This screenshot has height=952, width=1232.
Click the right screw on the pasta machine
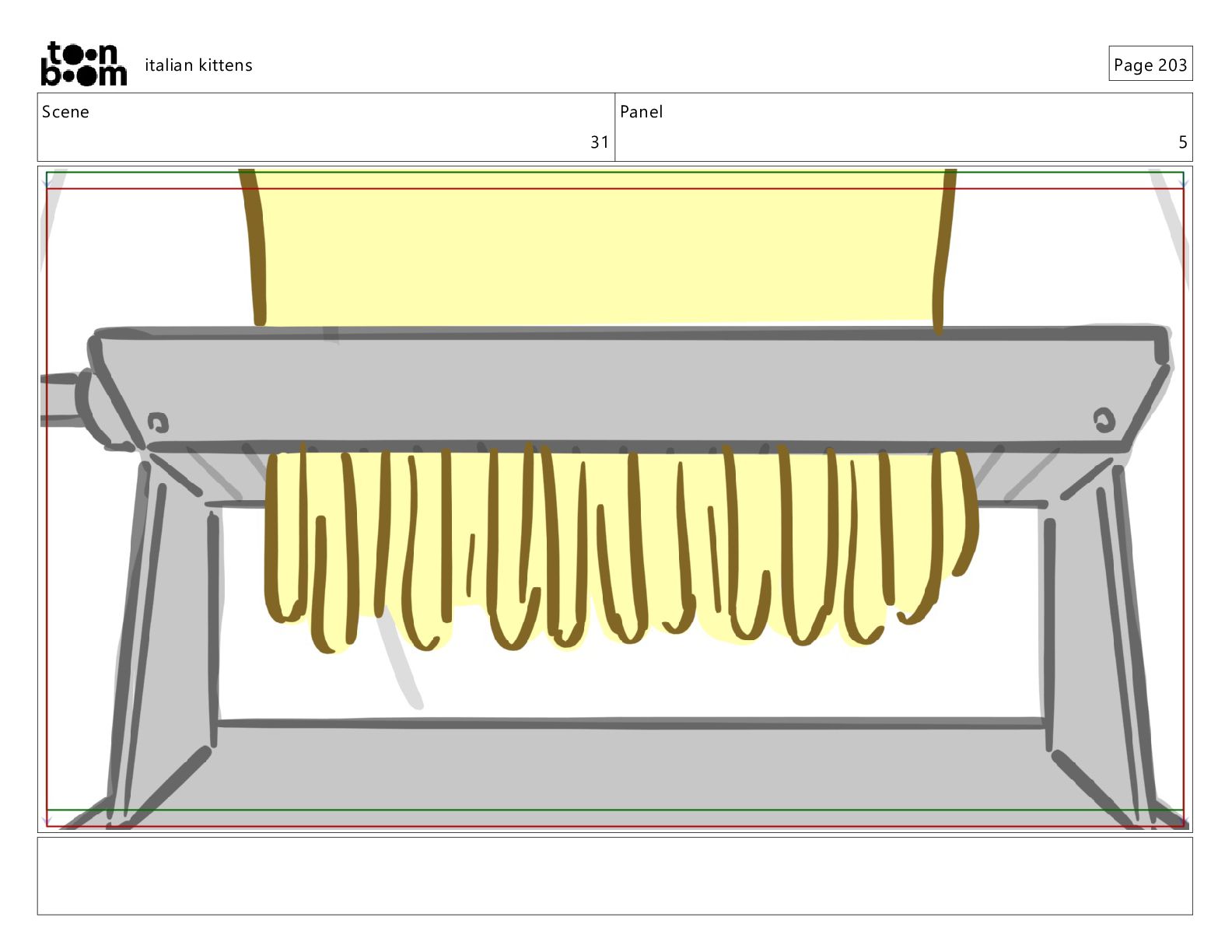tap(1104, 420)
